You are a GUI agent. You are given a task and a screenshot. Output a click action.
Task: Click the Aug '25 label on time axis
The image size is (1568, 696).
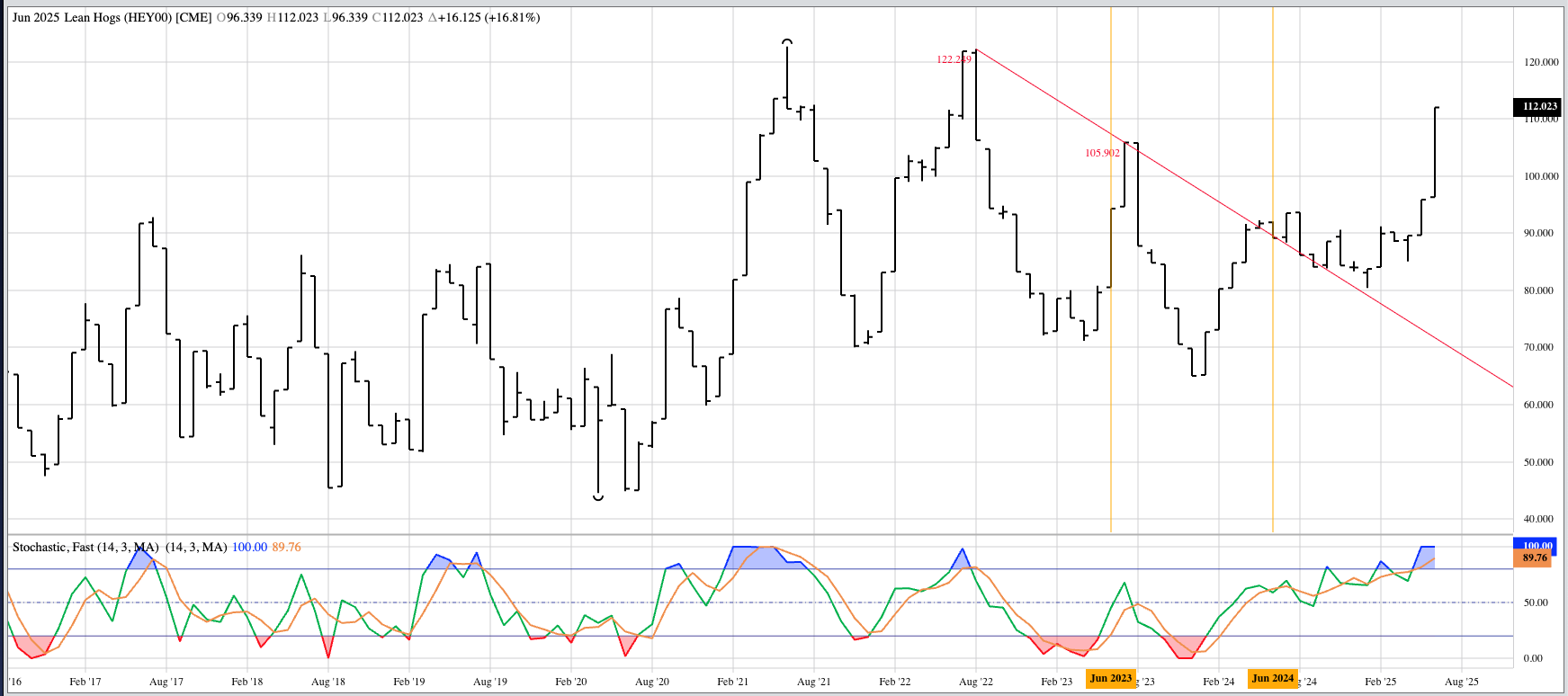click(x=1461, y=682)
